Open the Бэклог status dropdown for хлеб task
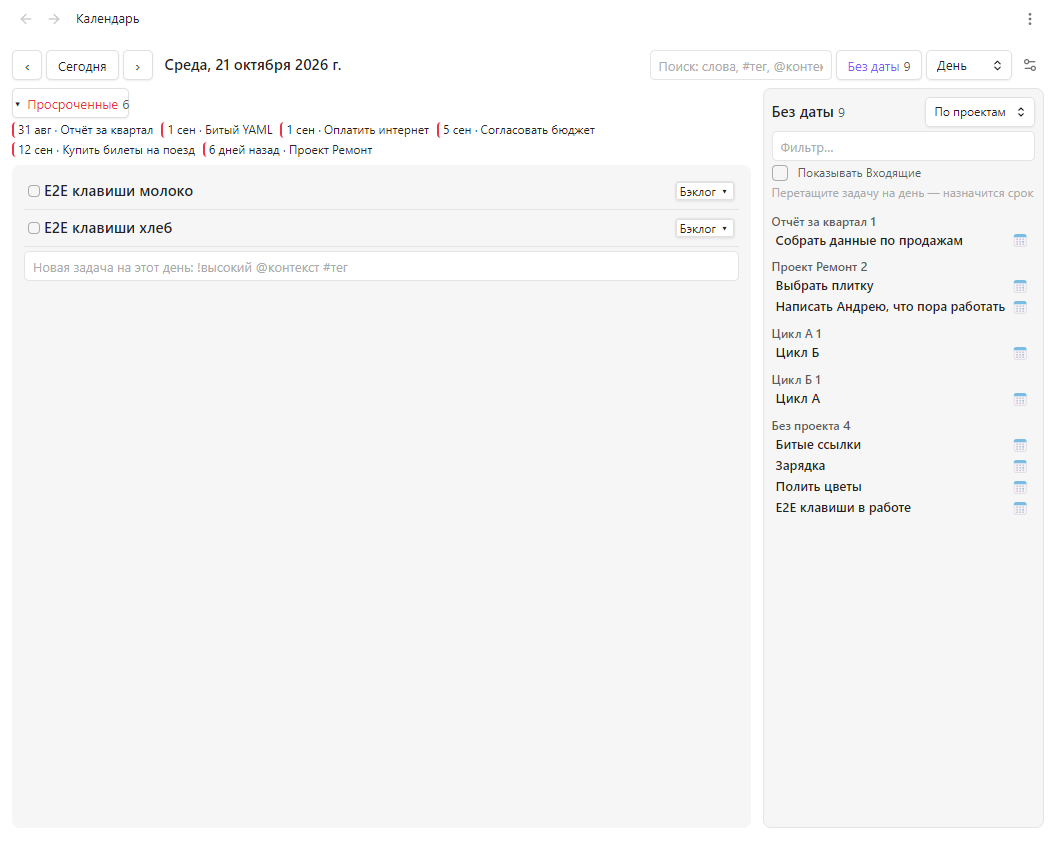 coord(704,229)
